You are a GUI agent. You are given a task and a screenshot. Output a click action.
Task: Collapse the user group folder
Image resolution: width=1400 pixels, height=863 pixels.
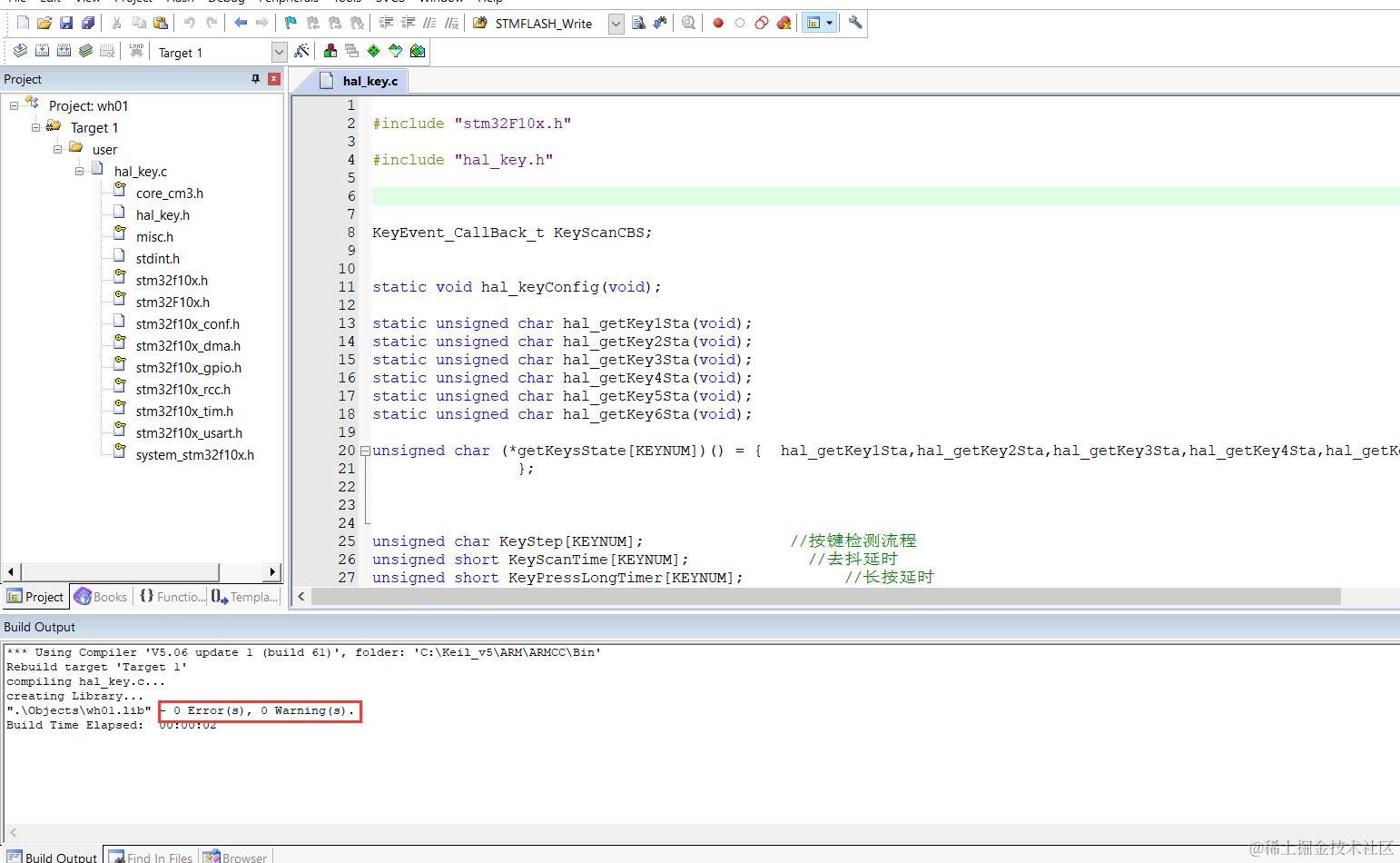(57, 149)
